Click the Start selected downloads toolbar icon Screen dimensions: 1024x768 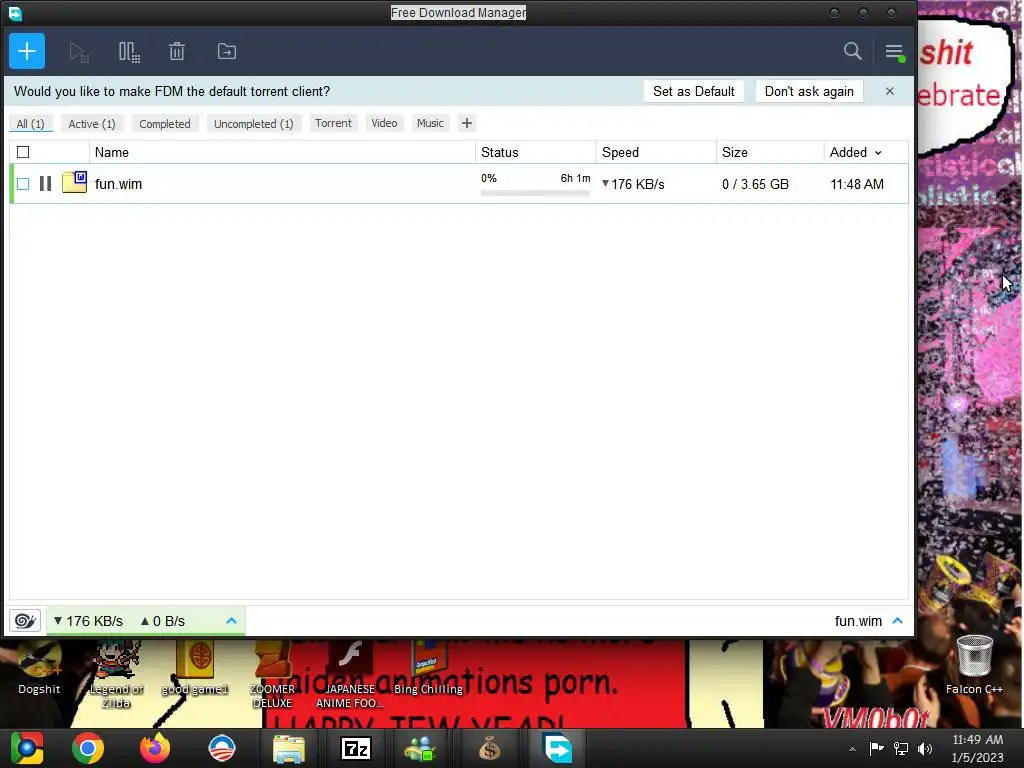(x=79, y=52)
